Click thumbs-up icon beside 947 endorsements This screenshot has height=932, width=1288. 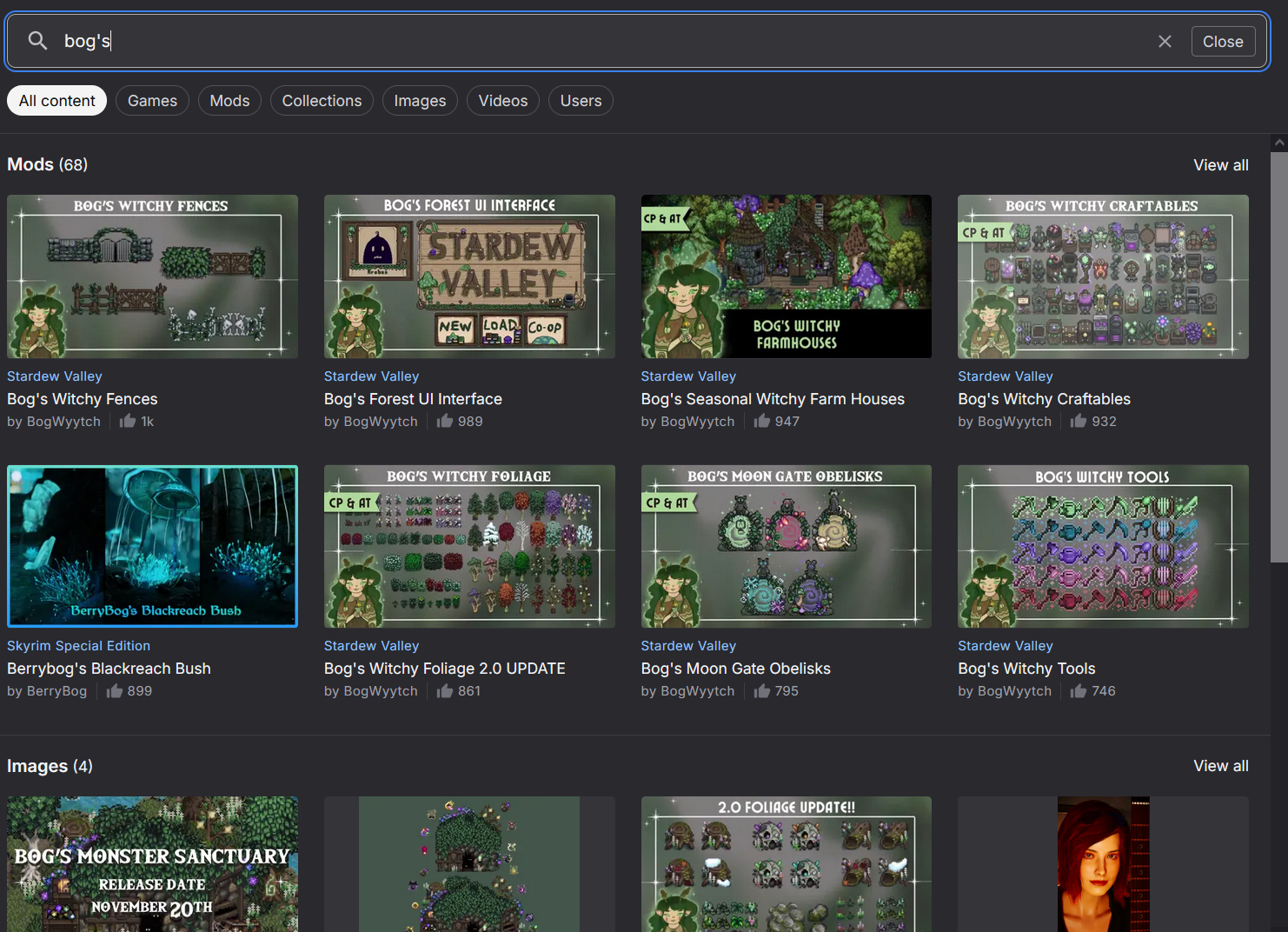[762, 422]
